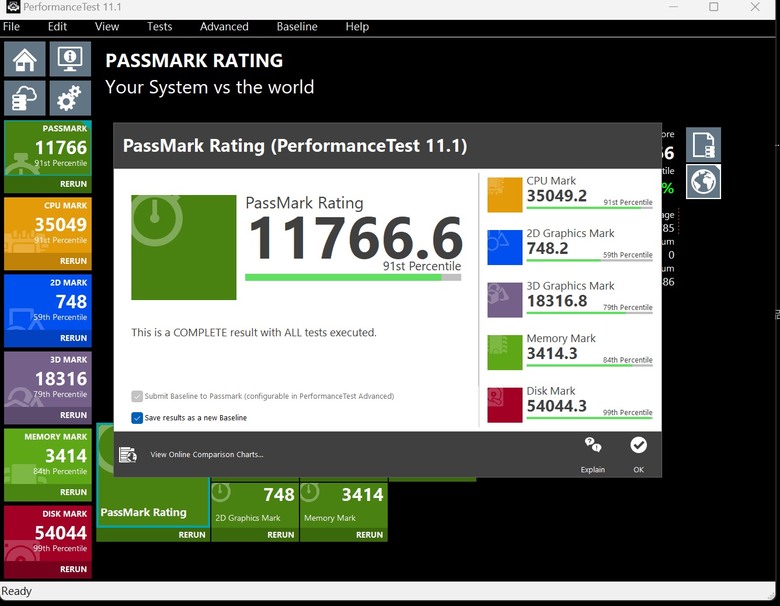Open the Edit menu
Screen dimensions: 780x606
[x=57, y=26]
